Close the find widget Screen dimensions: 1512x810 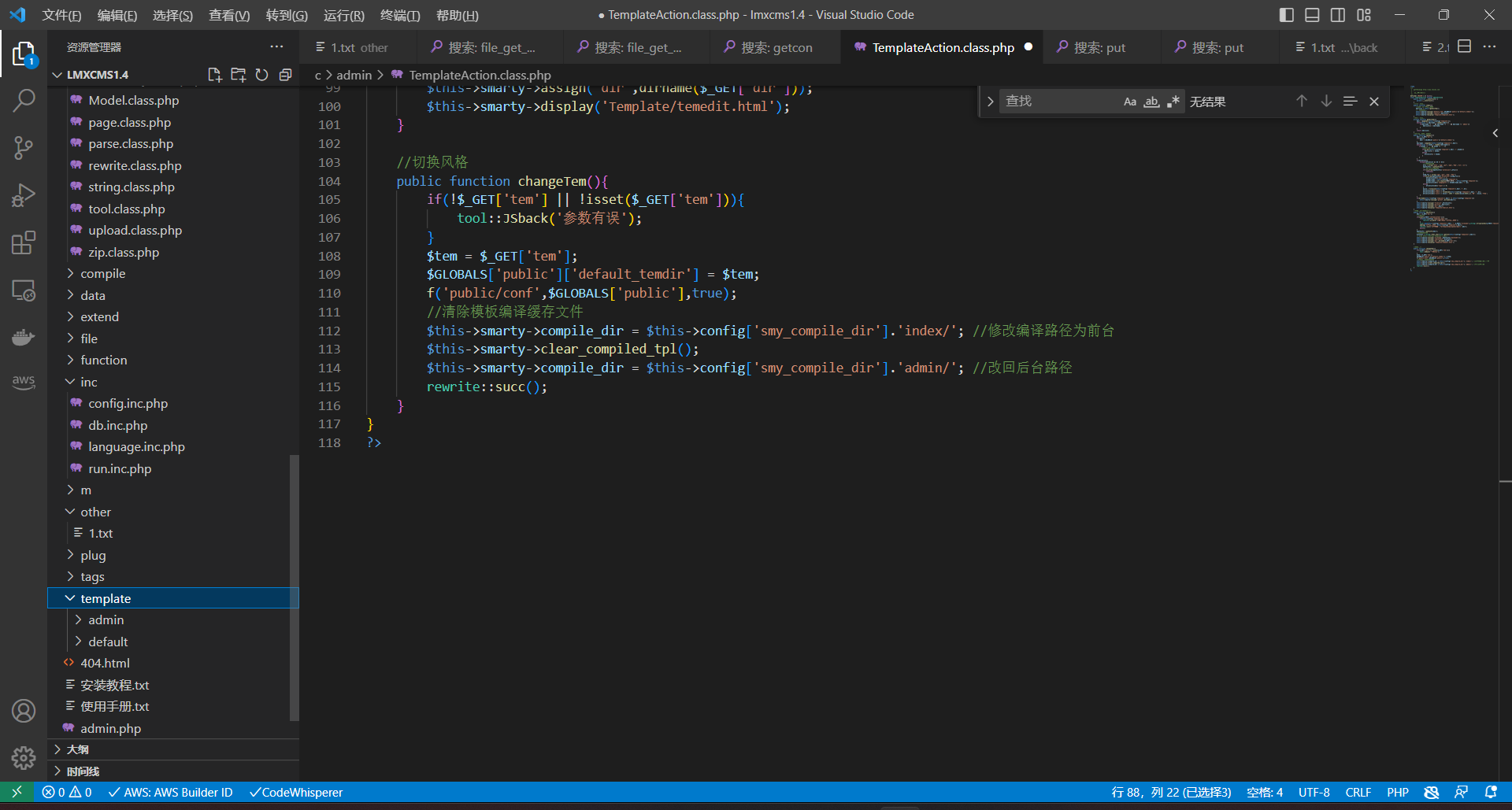pyautogui.click(x=1374, y=101)
